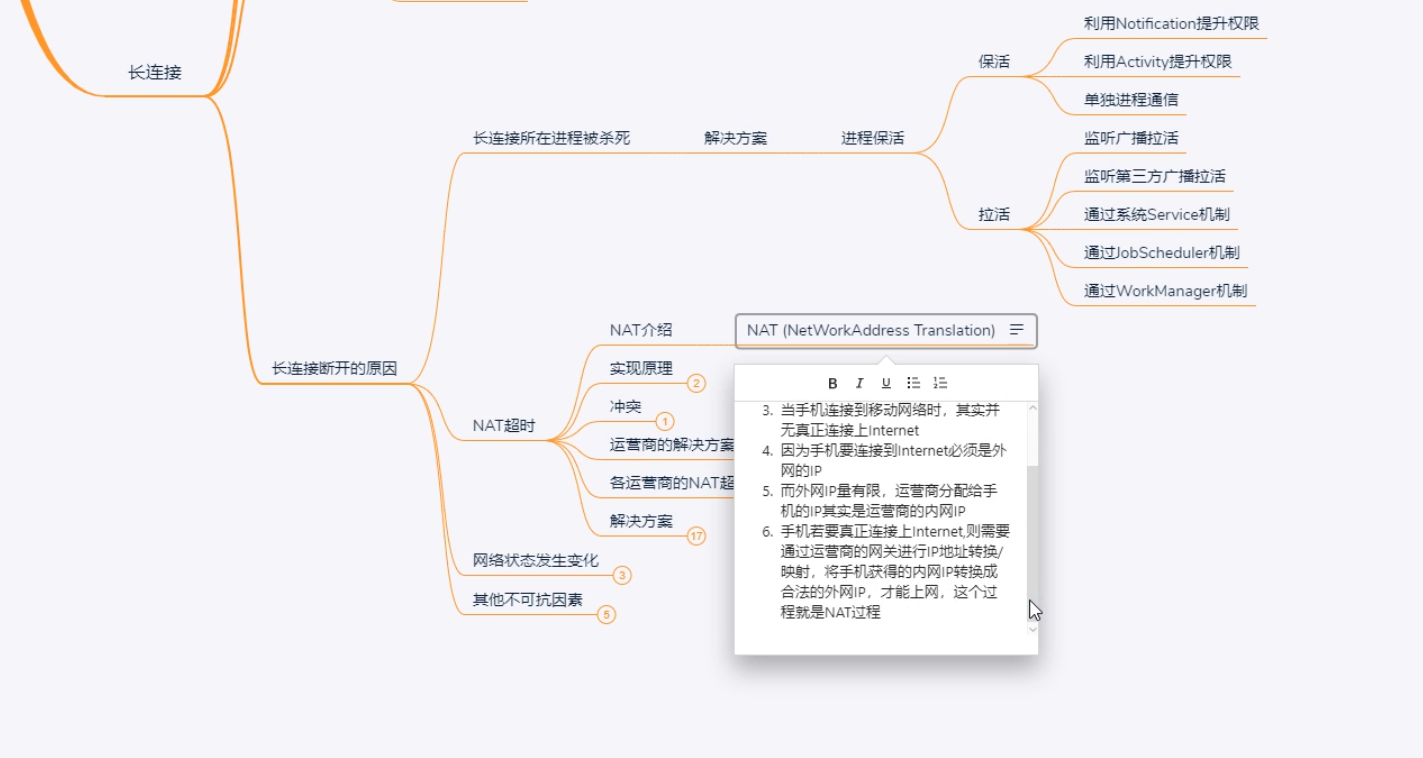Expand the collapsed child of 冲突 node
This screenshot has height=758, width=1423.
tap(664, 422)
